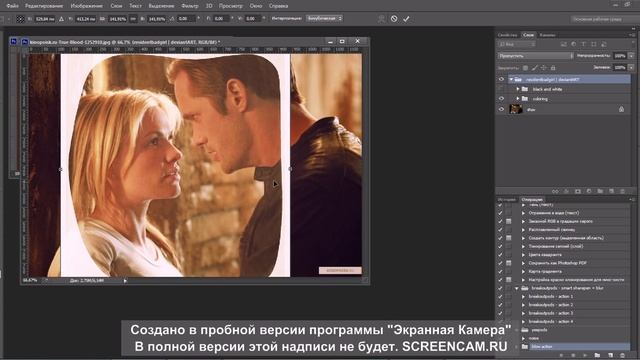Open the Файл menu
This screenshot has width=640, height=360.
[x=12, y=6]
